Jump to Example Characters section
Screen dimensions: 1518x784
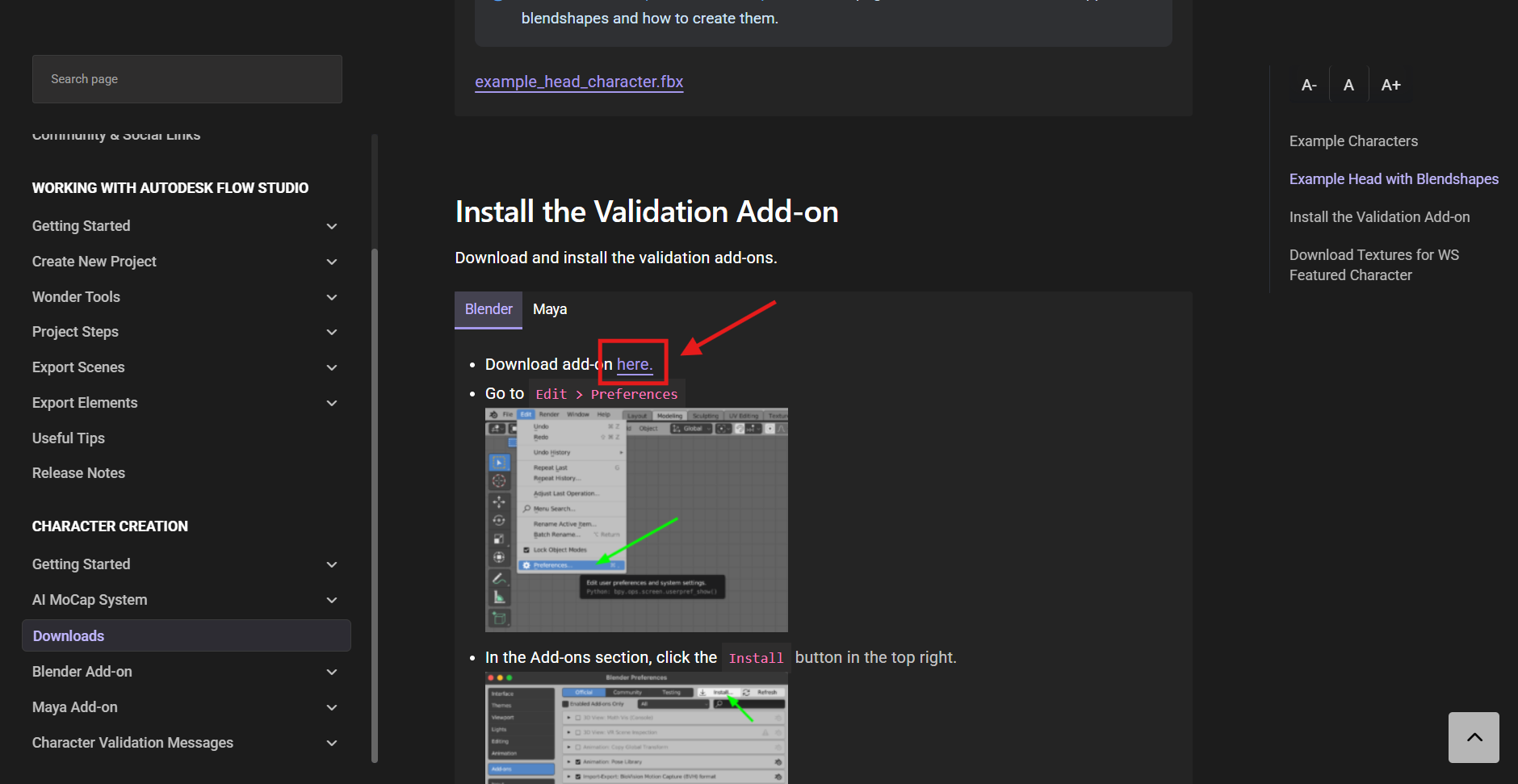(1353, 141)
